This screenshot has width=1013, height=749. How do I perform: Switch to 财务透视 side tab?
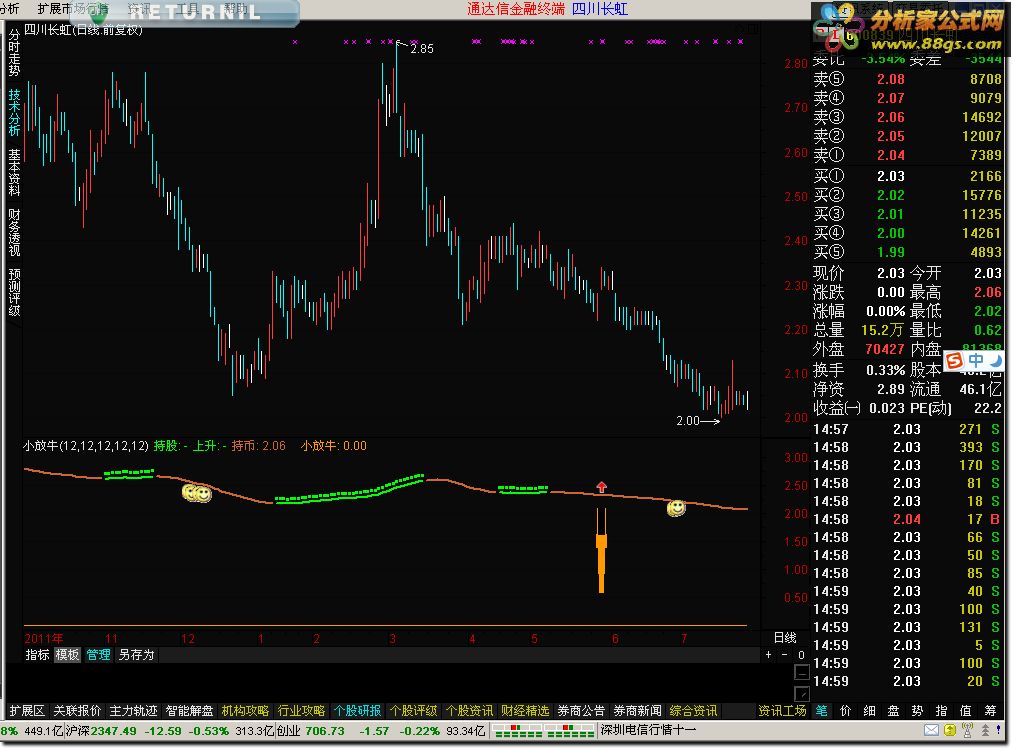[14, 232]
